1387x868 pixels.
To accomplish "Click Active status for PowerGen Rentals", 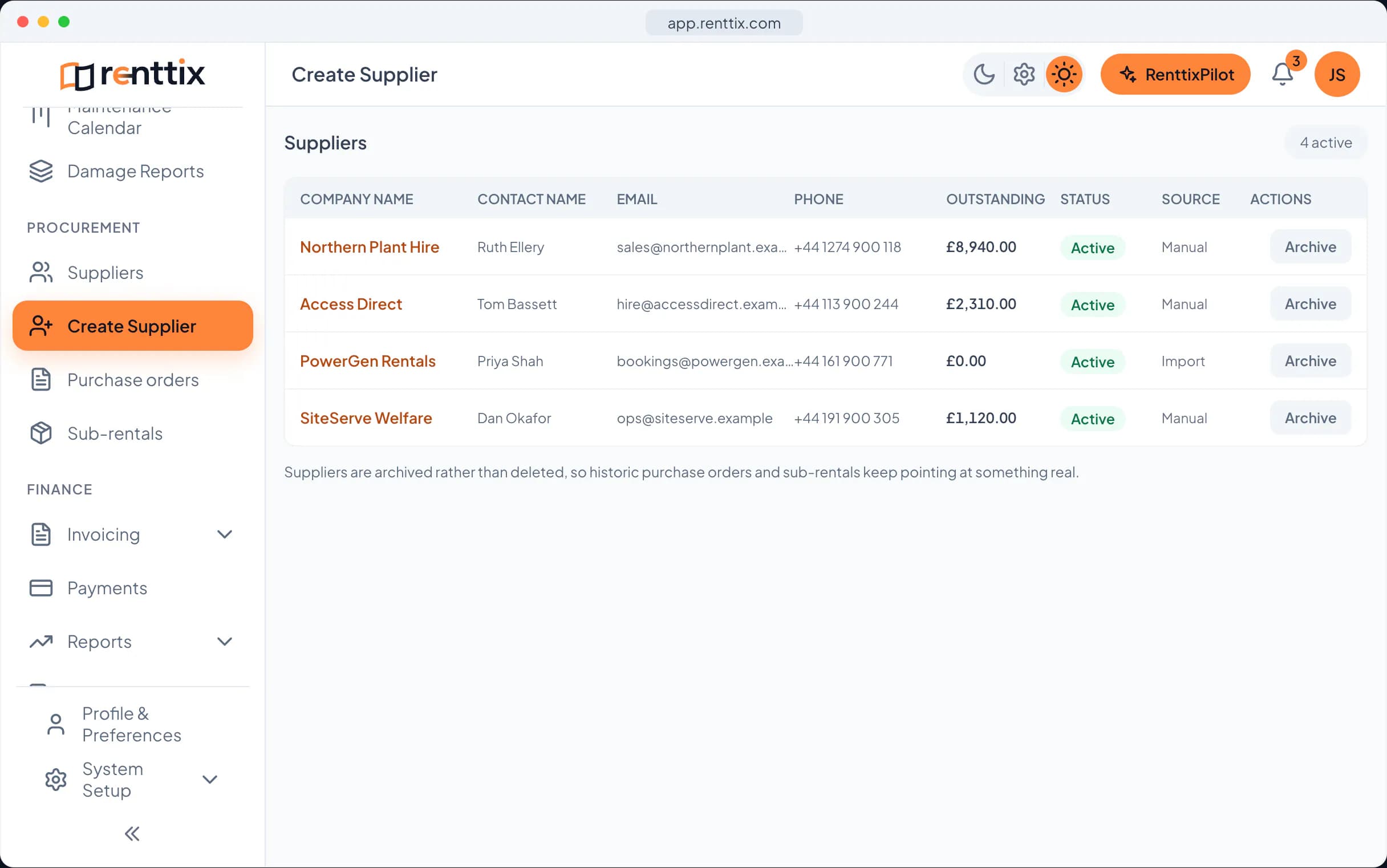I will (x=1093, y=362).
